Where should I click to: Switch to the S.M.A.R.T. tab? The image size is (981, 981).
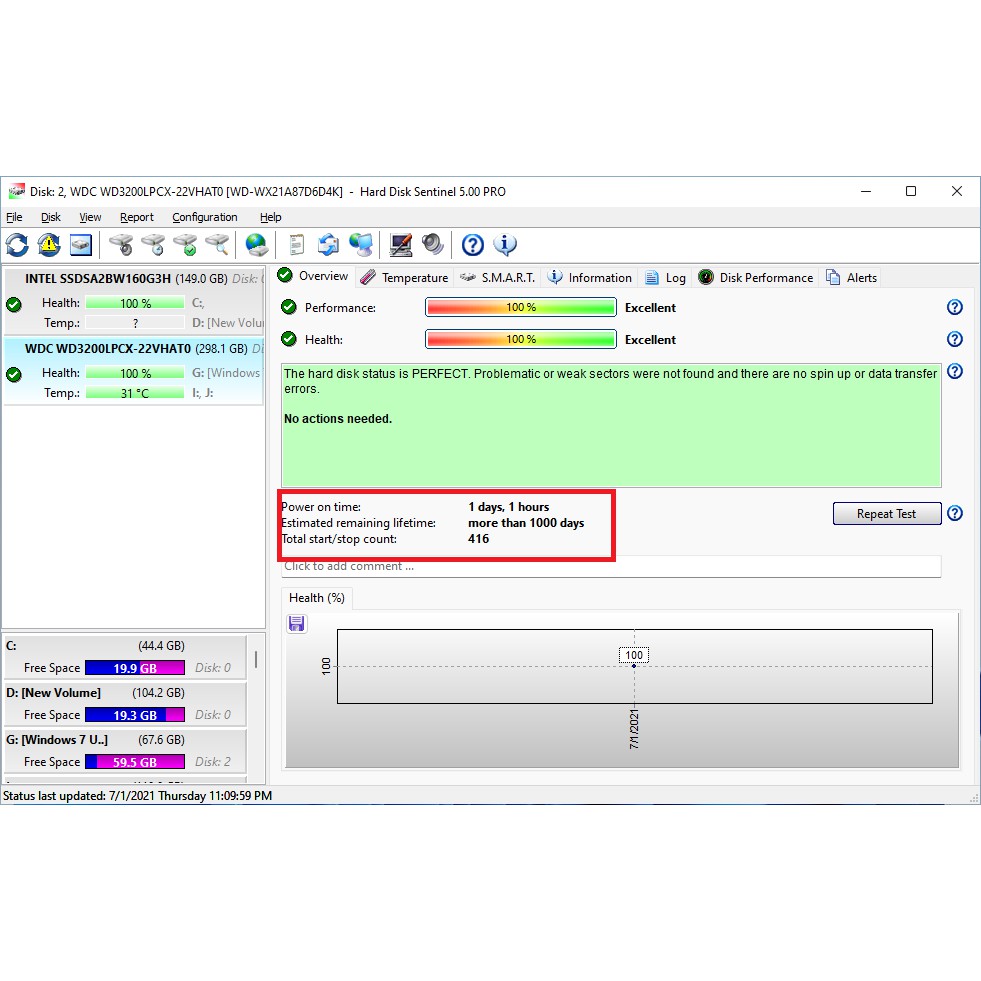point(497,278)
